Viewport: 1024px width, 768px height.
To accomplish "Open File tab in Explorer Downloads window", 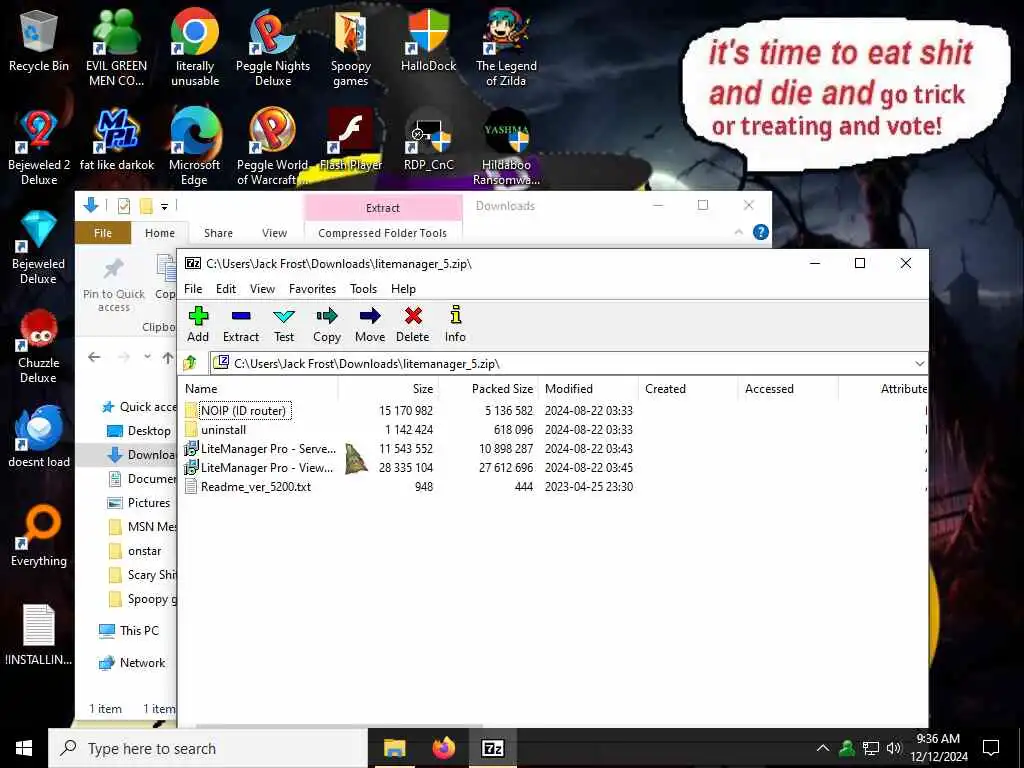I will coord(103,233).
